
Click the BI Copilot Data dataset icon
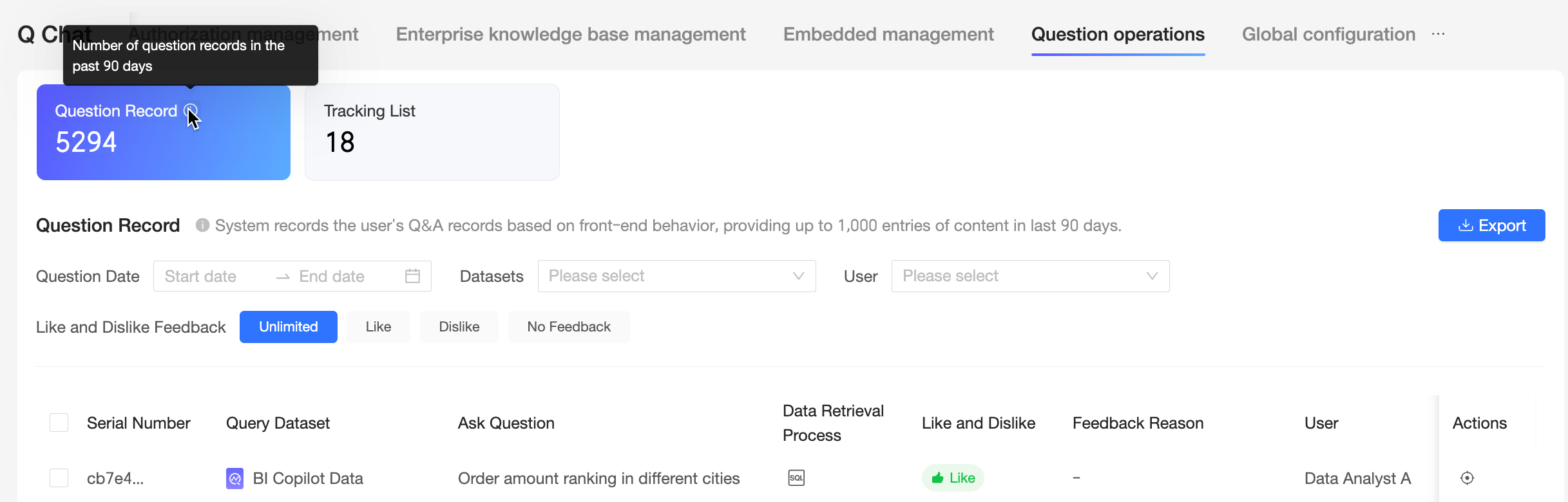point(234,478)
